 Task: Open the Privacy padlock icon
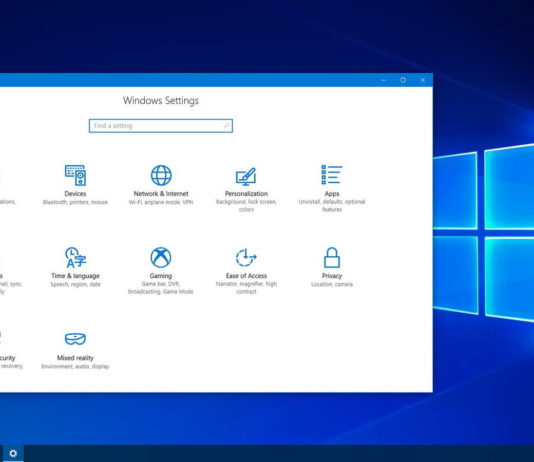pyautogui.click(x=332, y=257)
